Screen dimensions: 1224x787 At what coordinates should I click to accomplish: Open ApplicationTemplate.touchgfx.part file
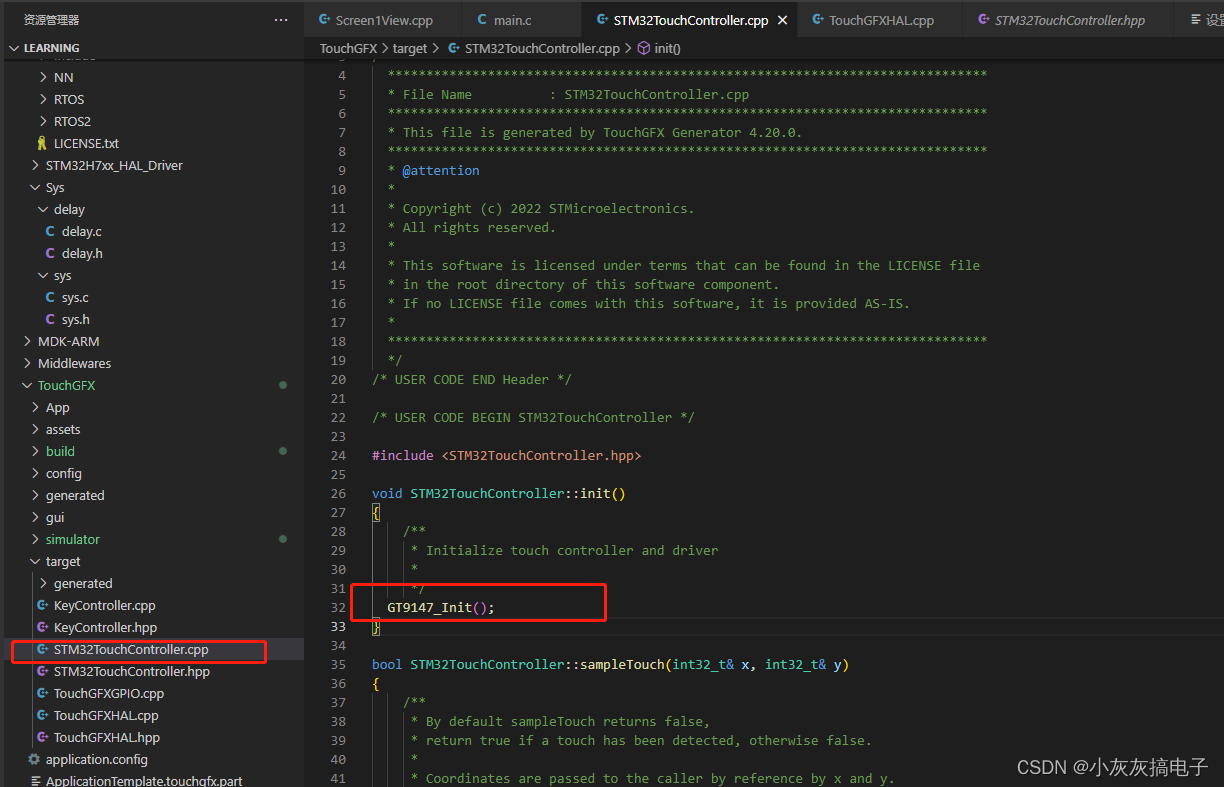point(144,781)
